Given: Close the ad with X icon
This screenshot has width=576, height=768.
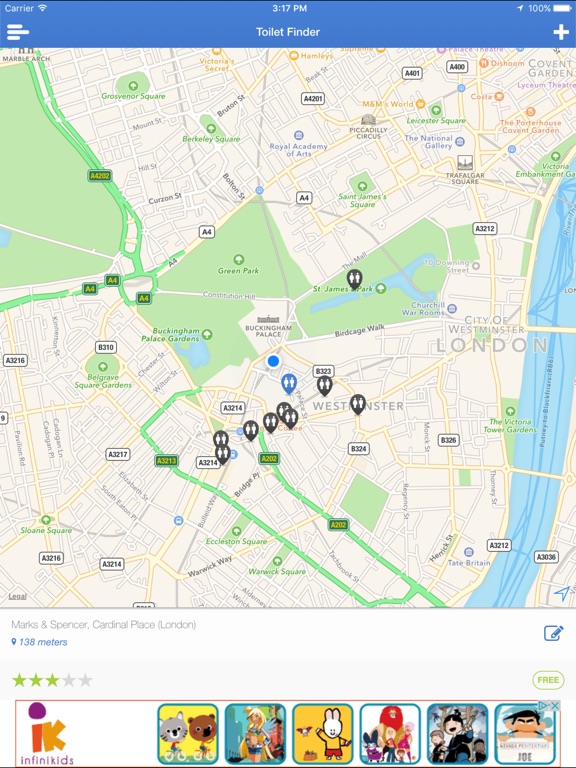Looking at the screenshot, I should (x=555, y=706).
